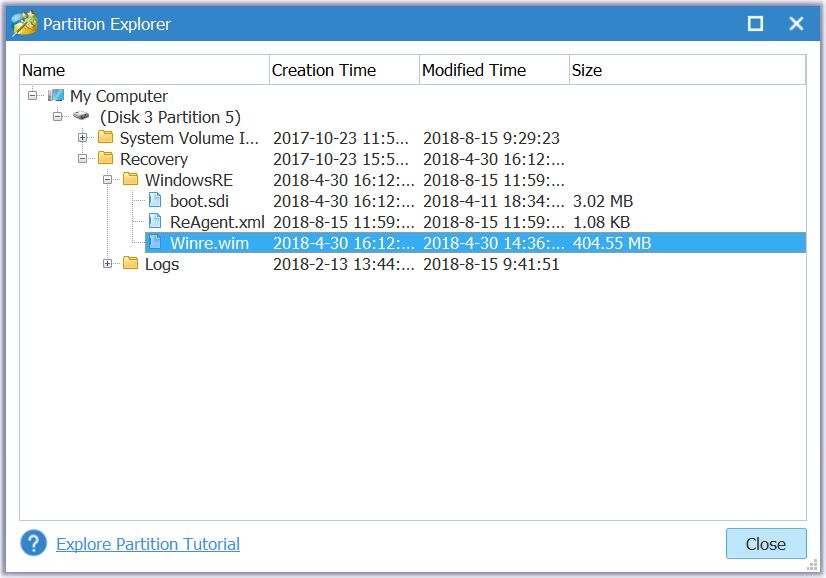Screen dimensions: 826x578
Task: Select the System Volume I... folder name
Action: click(x=189, y=138)
